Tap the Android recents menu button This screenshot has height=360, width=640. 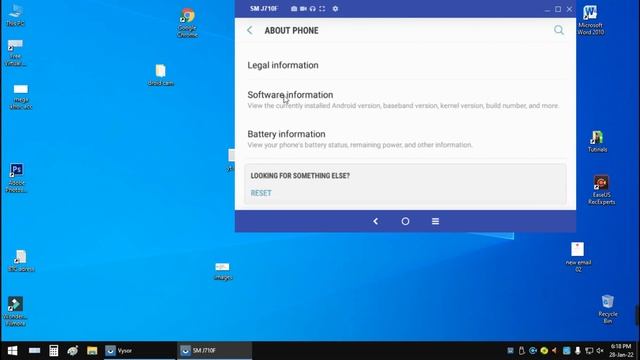tap(436, 221)
